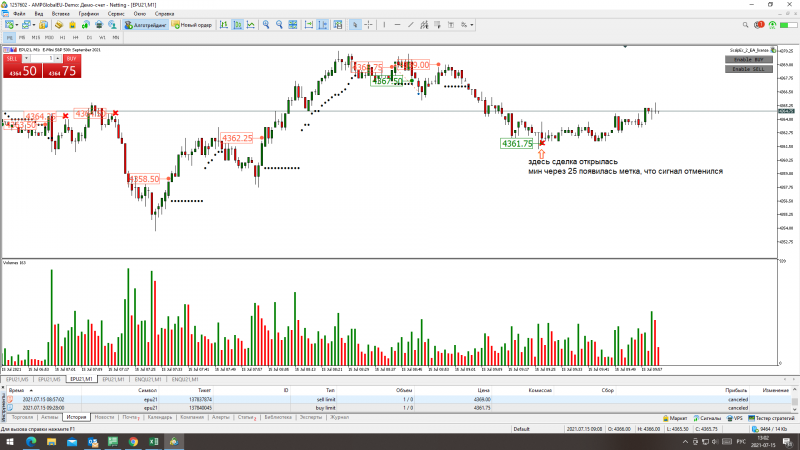Decrease volume with the down arrow
The width and height of the screenshot is (800, 450).
click(x=26, y=59)
